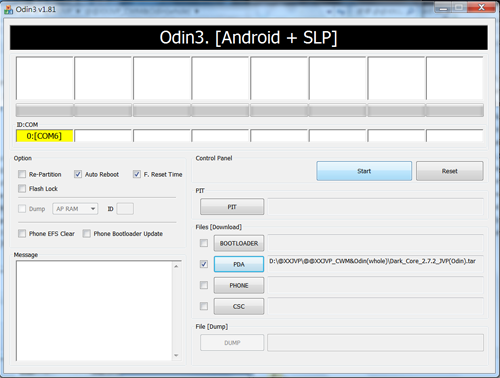The height and width of the screenshot is (378, 500).
Task: Click the Start button
Action: coord(364,171)
